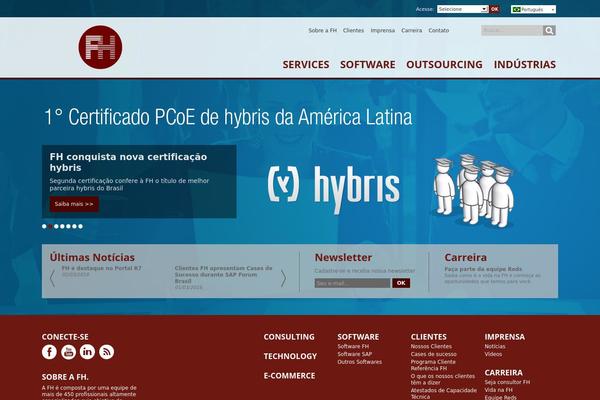Go to Imprensa in top navigation
The width and height of the screenshot is (600, 400).
click(383, 30)
